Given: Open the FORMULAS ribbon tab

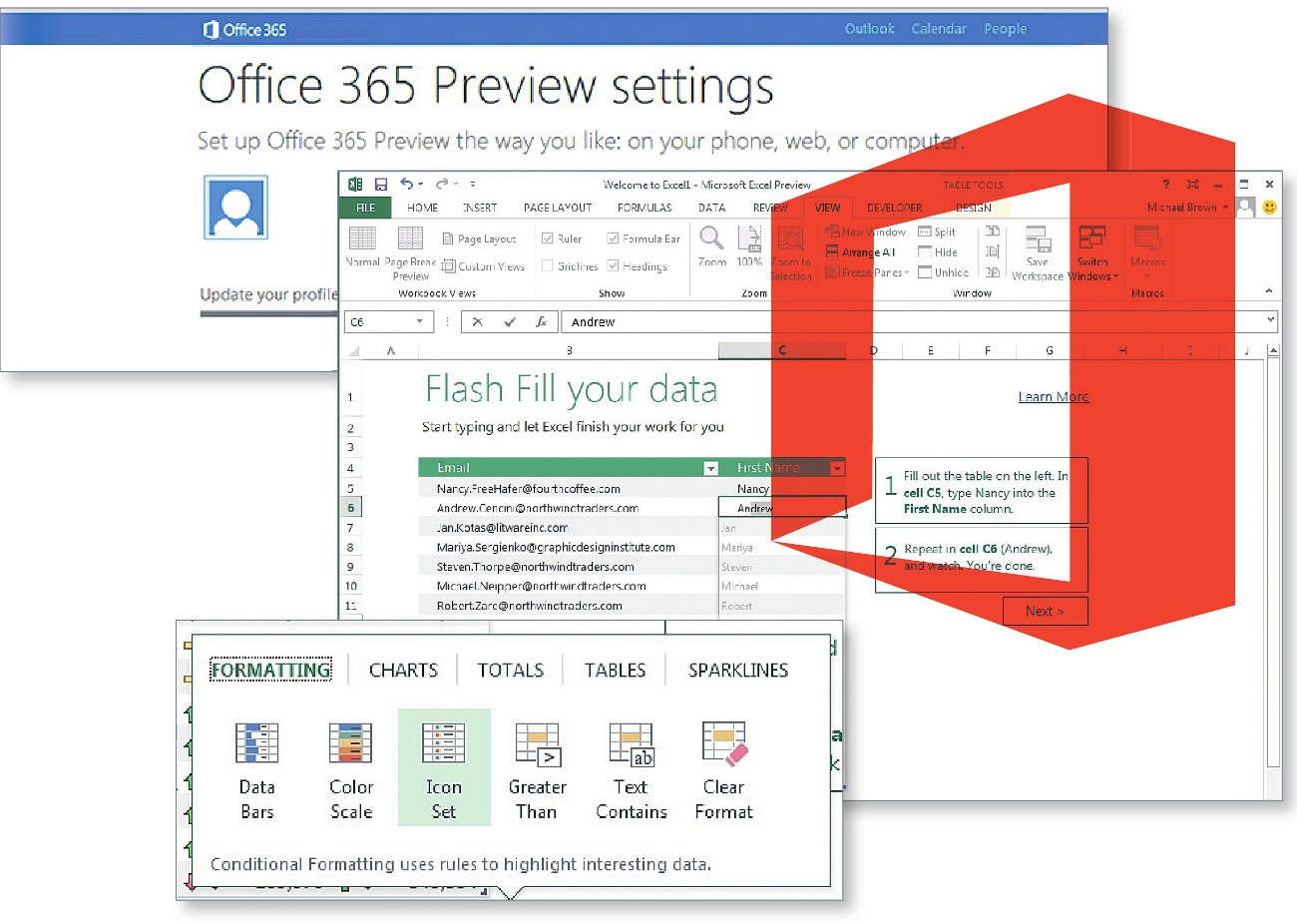Looking at the screenshot, I should coord(644,208).
